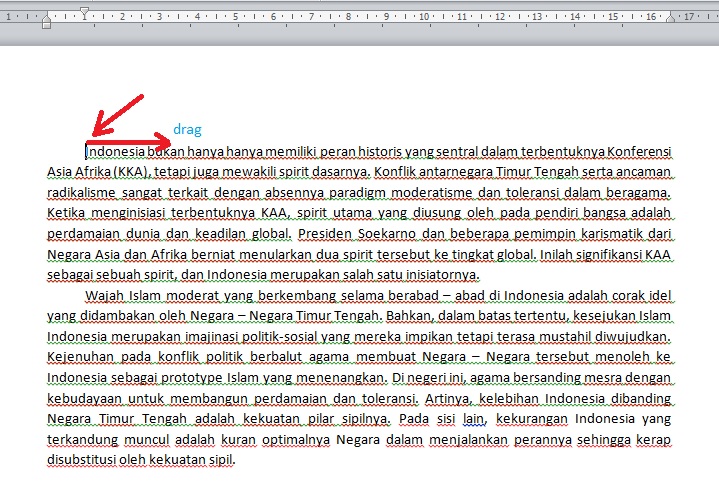Click the word "politik-sosial"
The width and height of the screenshot is (719, 481).
tap(279, 337)
